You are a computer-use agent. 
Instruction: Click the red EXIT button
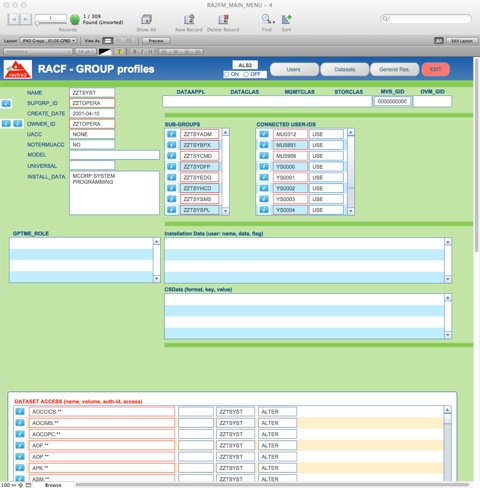[x=435, y=69]
